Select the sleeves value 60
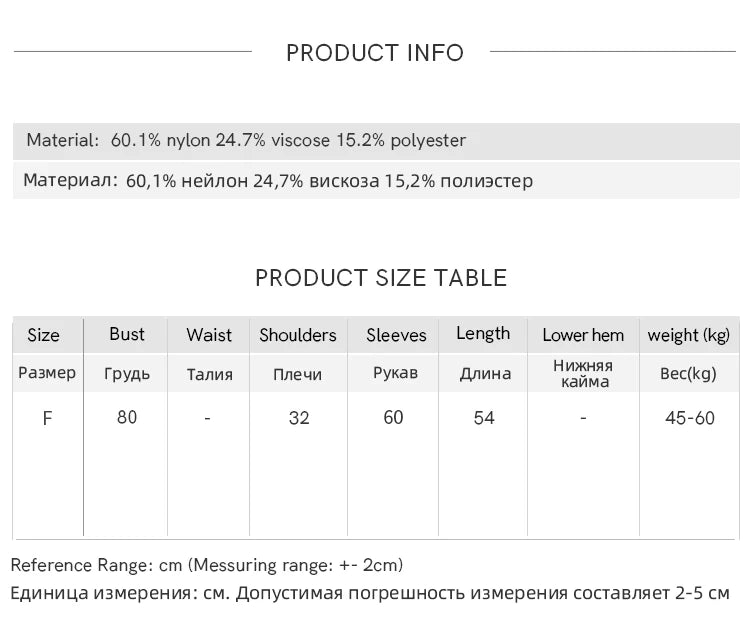This screenshot has width=750, height=630. pyautogui.click(x=393, y=417)
